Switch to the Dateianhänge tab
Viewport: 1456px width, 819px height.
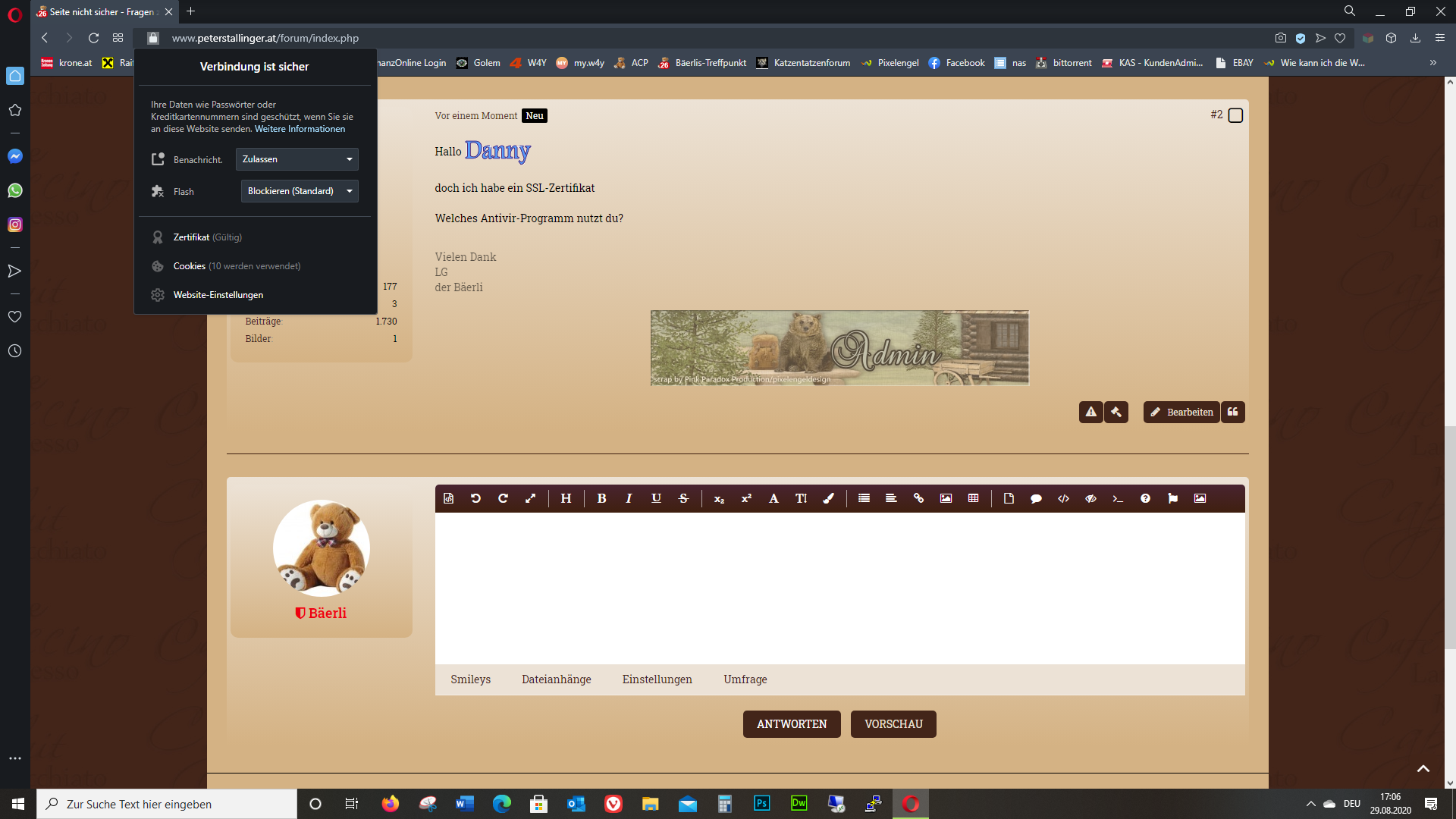click(556, 679)
